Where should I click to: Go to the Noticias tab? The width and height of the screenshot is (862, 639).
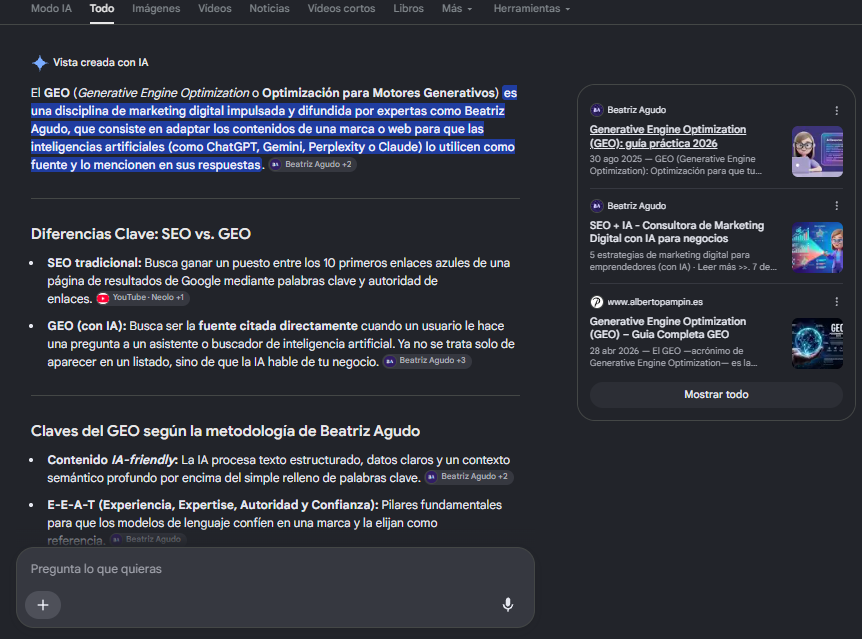[x=269, y=9]
